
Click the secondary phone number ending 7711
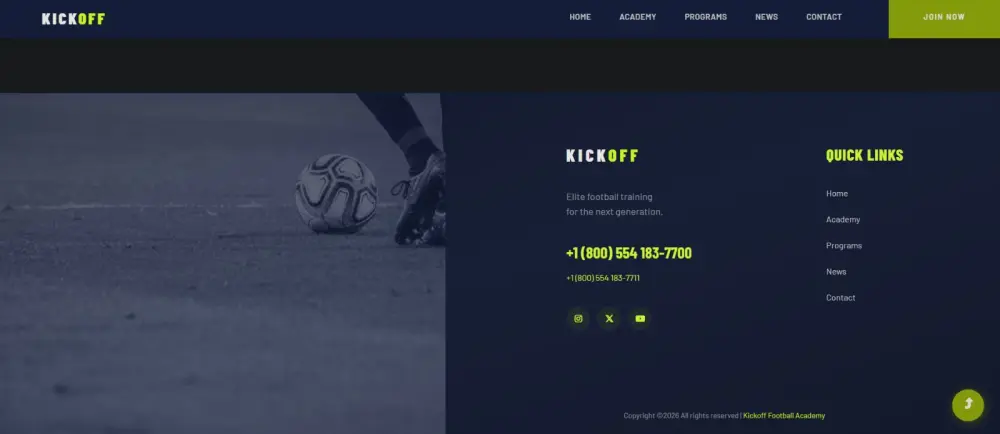click(x=603, y=278)
